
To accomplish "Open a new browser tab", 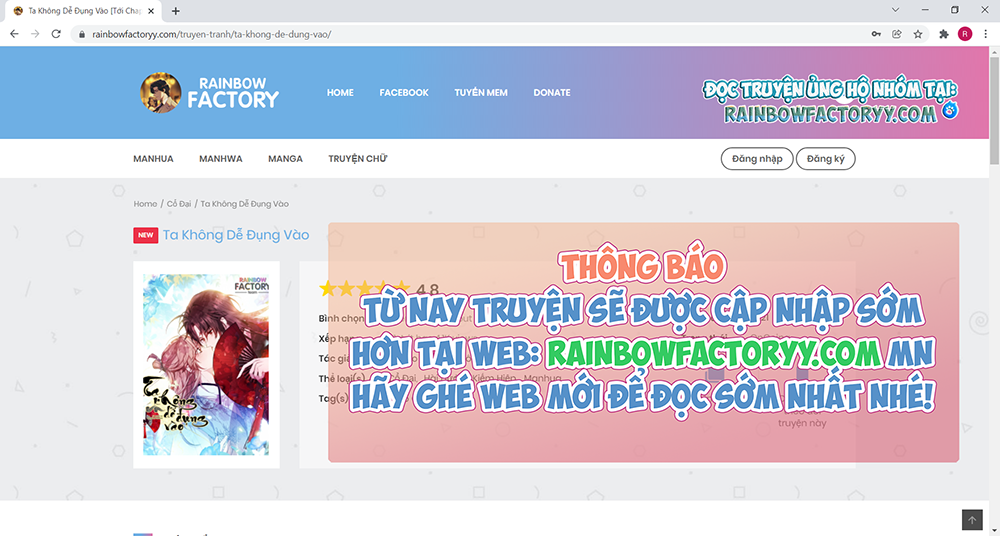I will [x=176, y=11].
